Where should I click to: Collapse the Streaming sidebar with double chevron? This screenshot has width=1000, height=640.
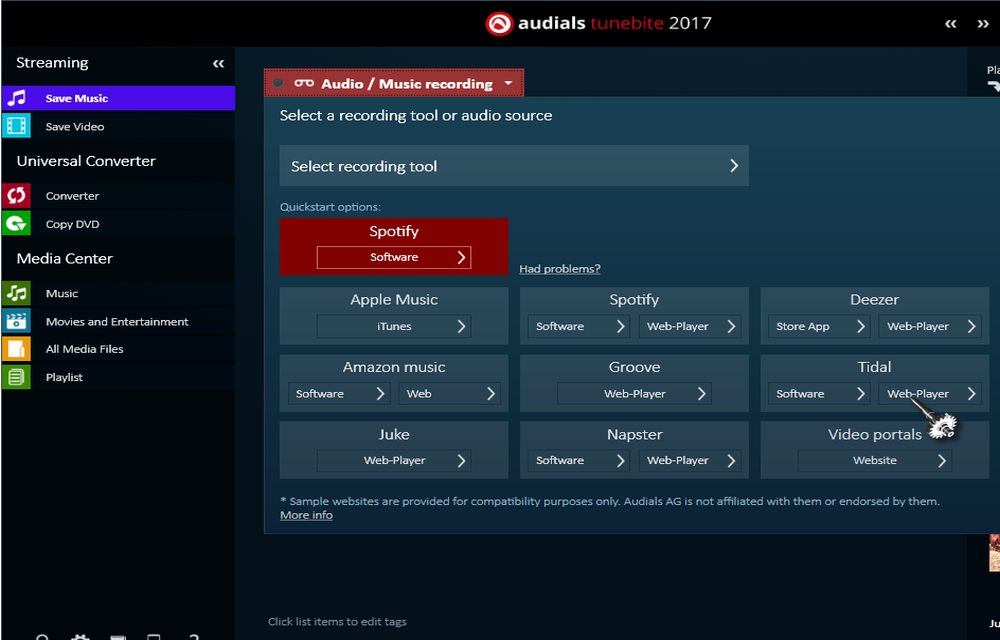218,63
